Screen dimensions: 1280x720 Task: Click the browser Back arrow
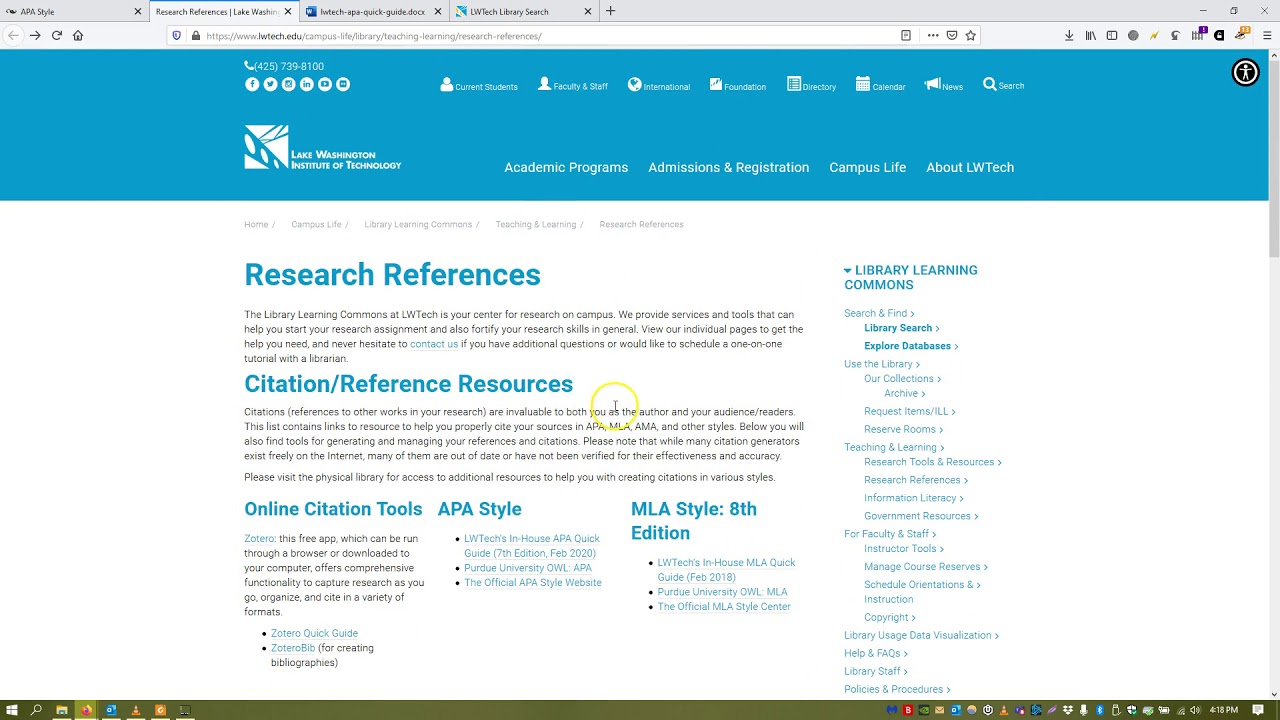(13, 35)
